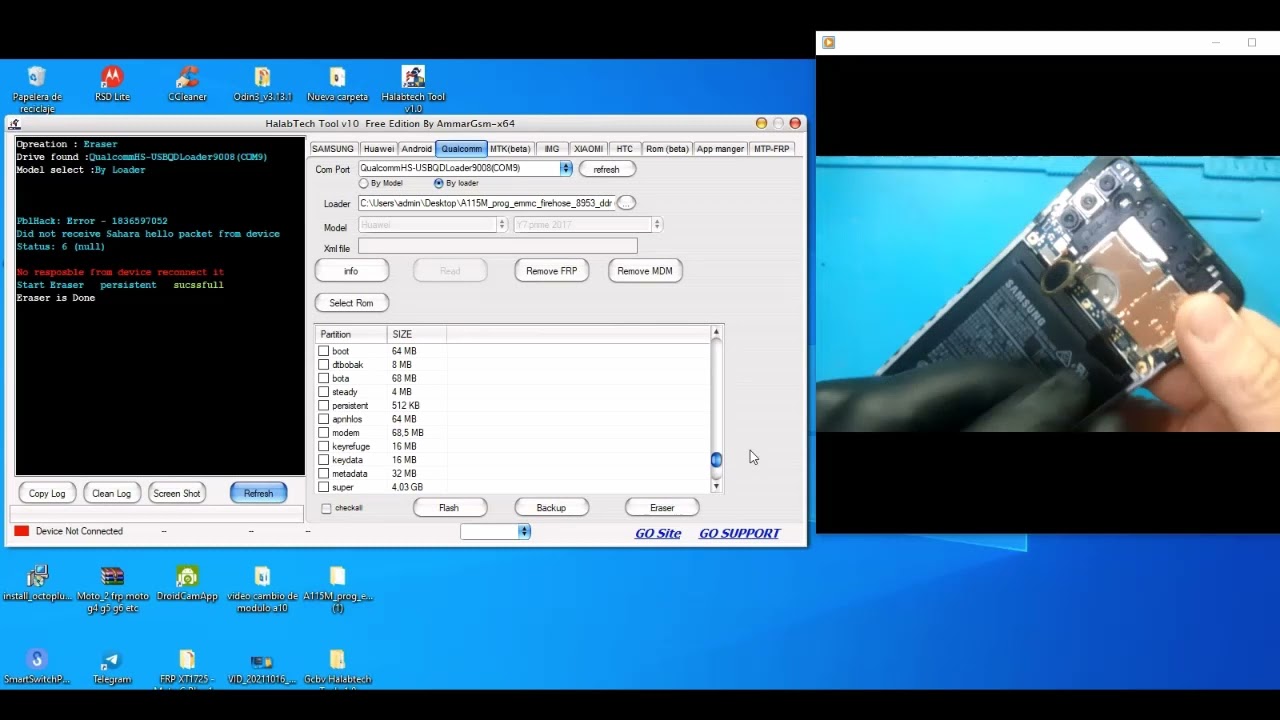Viewport: 1280px width, 720px height.
Task: Switch to the Huawei tab
Action: 378,149
